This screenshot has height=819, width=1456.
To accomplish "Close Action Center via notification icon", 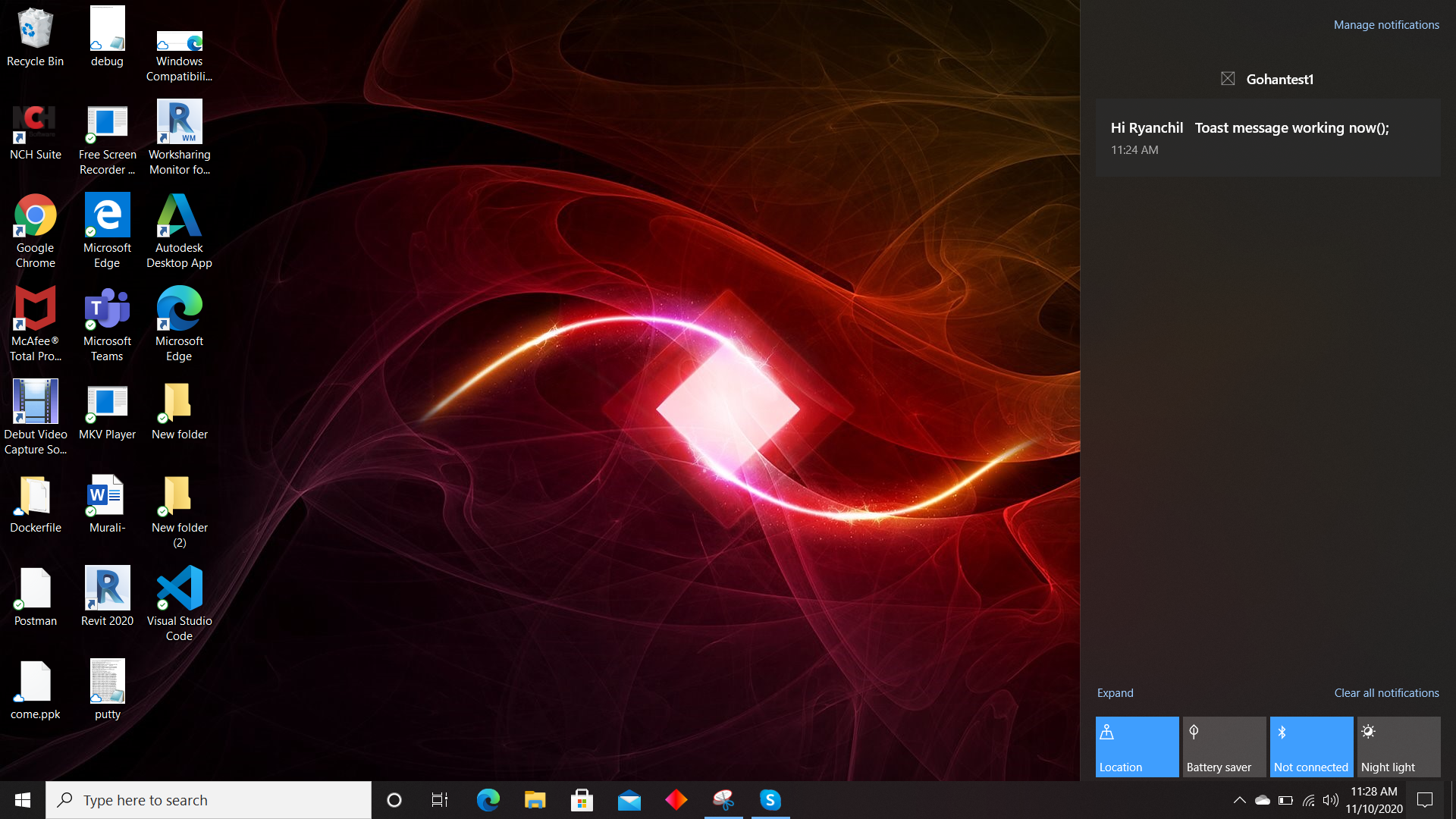I will pyautogui.click(x=1425, y=800).
